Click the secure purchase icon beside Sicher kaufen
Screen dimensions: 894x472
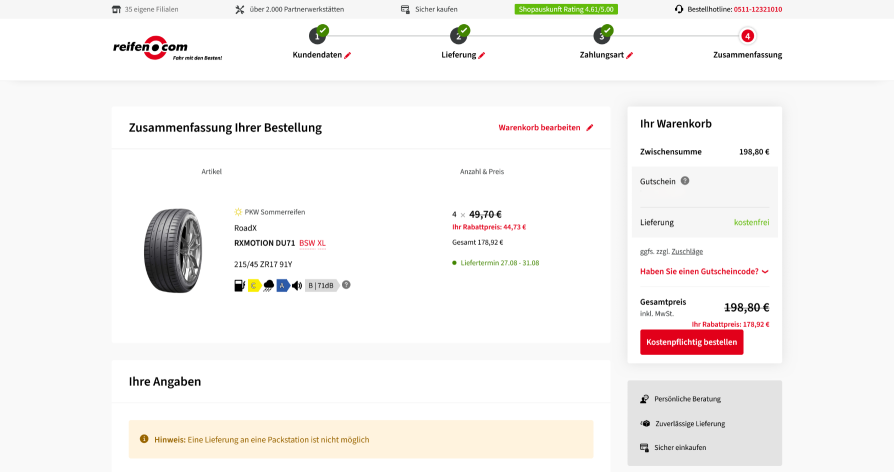coord(405,9)
